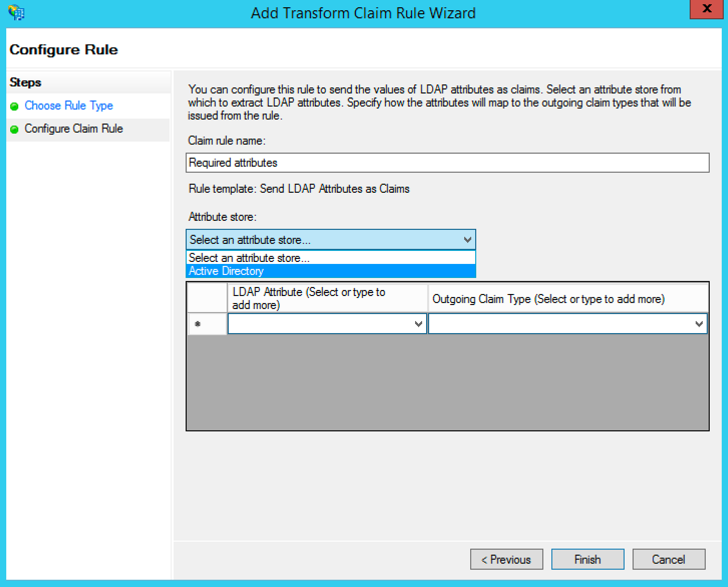Select the Configure Claim Rule step
728x587 pixels.
73,129
